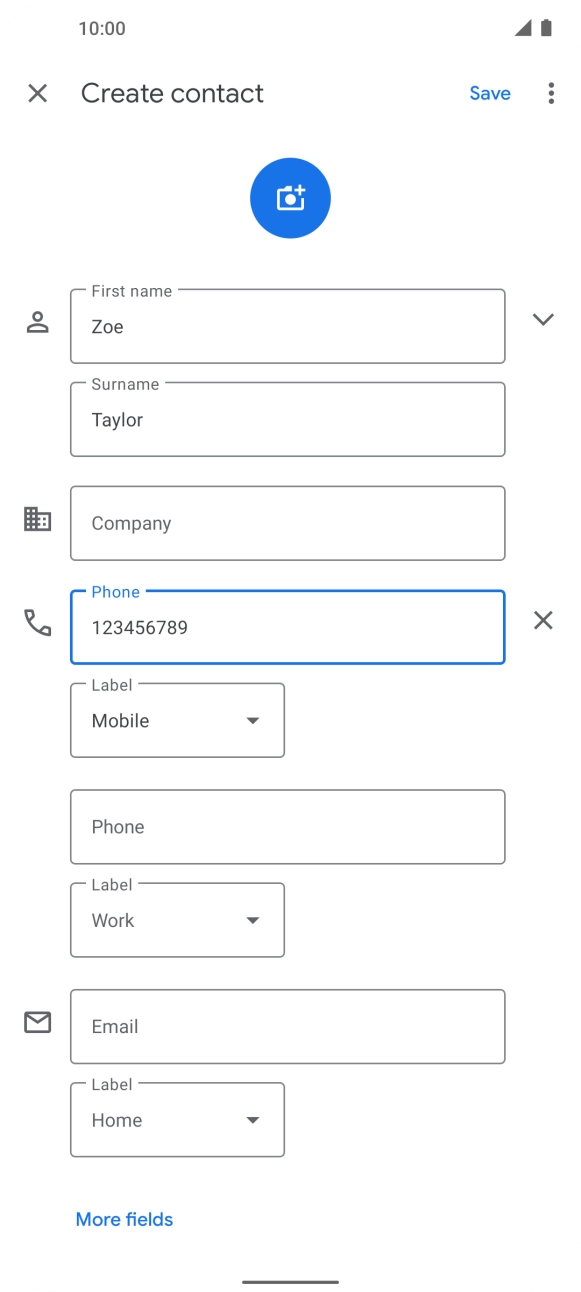Show More fields
This screenshot has height=1292, width=581.
point(124,1219)
